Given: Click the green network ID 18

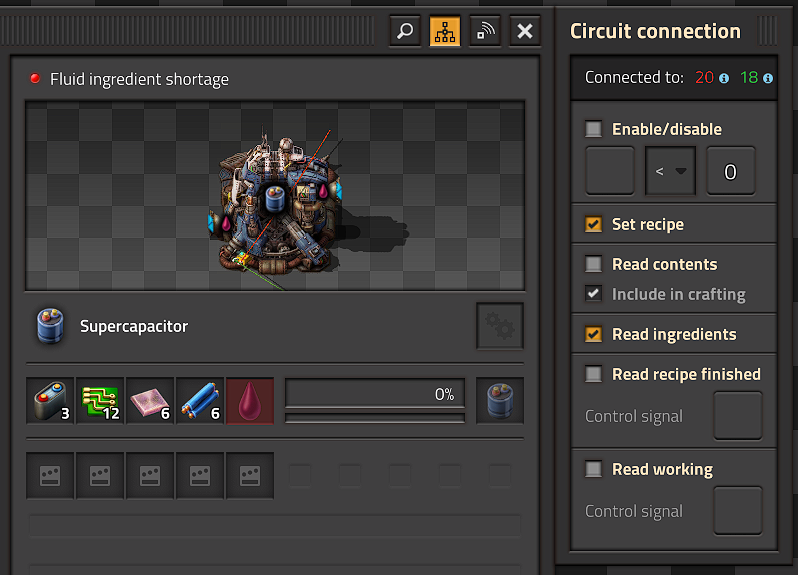Looking at the screenshot, I should tap(749, 77).
